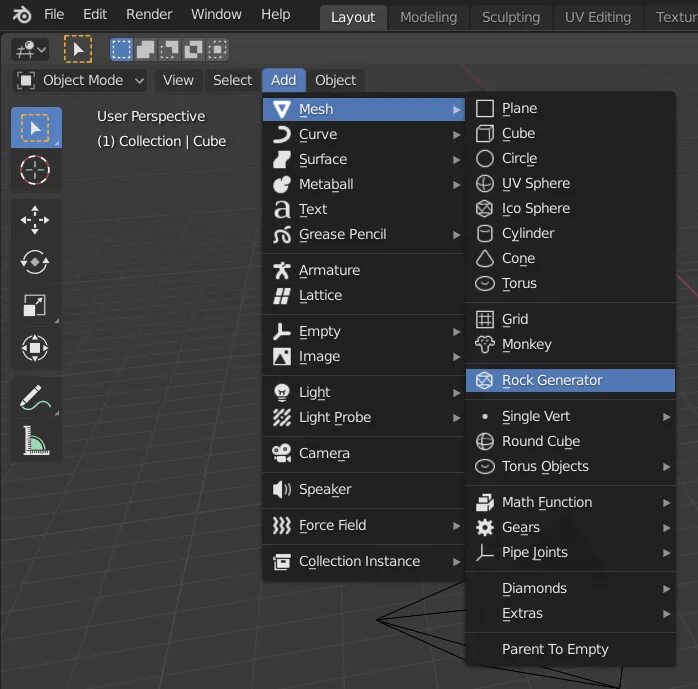Viewport: 698px width, 689px height.
Task: Expand the Empty submenu
Action: tap(364, 332)
